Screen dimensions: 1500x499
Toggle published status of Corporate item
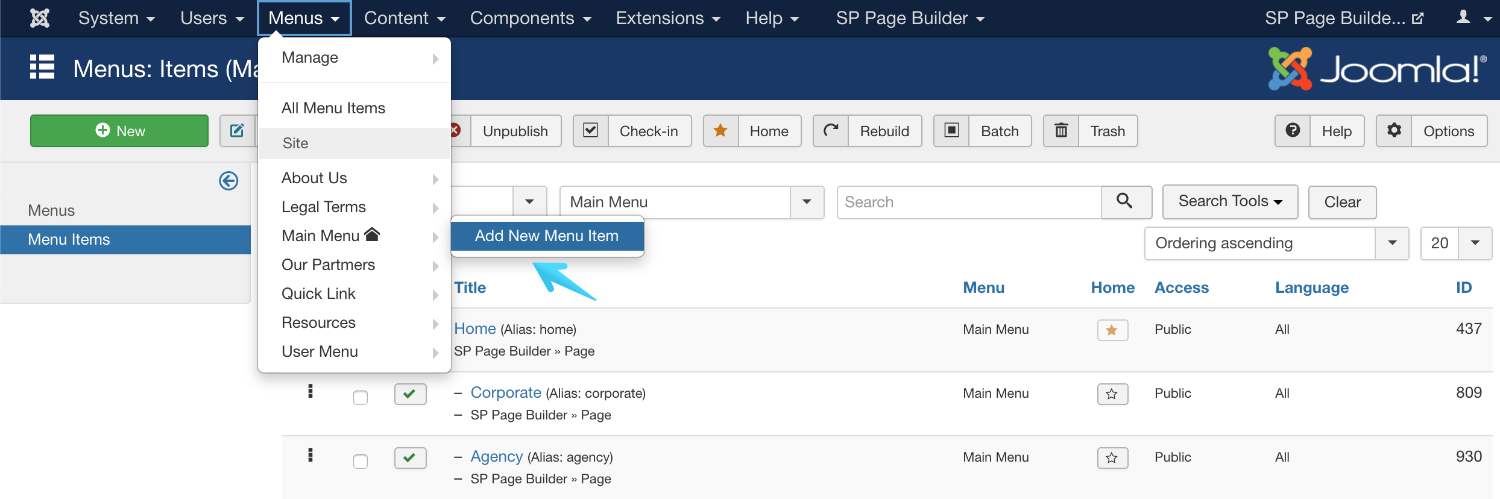410,394
